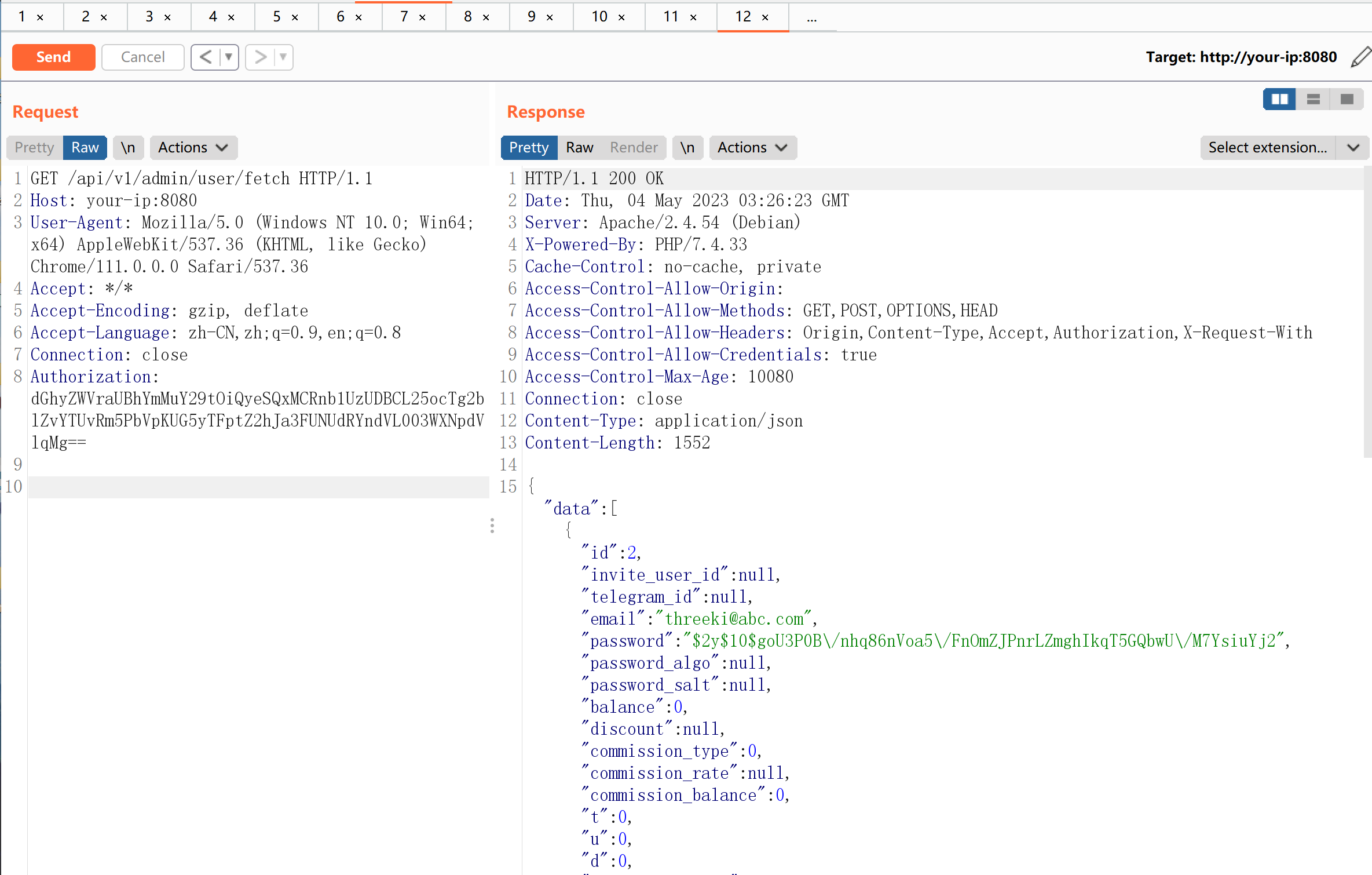Switch request view to Pretty
This screenshot has height=875, width=1372.
click(x=34, y=148)
